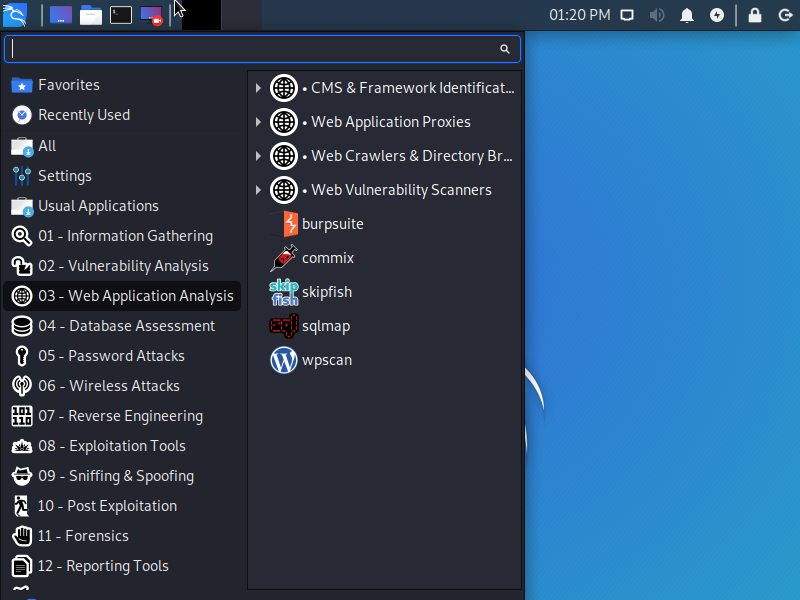Open the 05 - Password Attacks category
Viewport: 800px width, 600px height.
coord(111,356)
